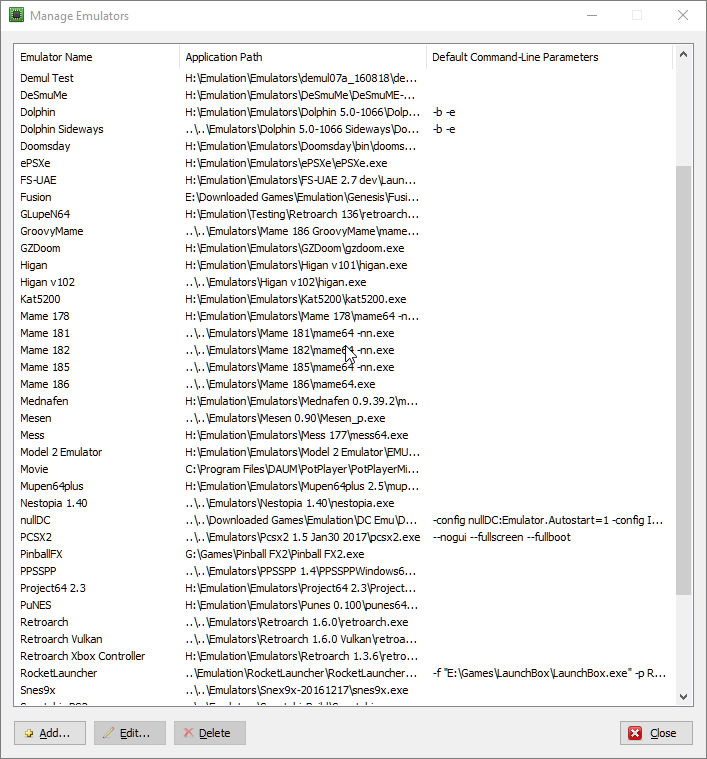Select the Doomsday emulator row
The width and height of the screenshot is (707, 759).
tap(344, 146)
